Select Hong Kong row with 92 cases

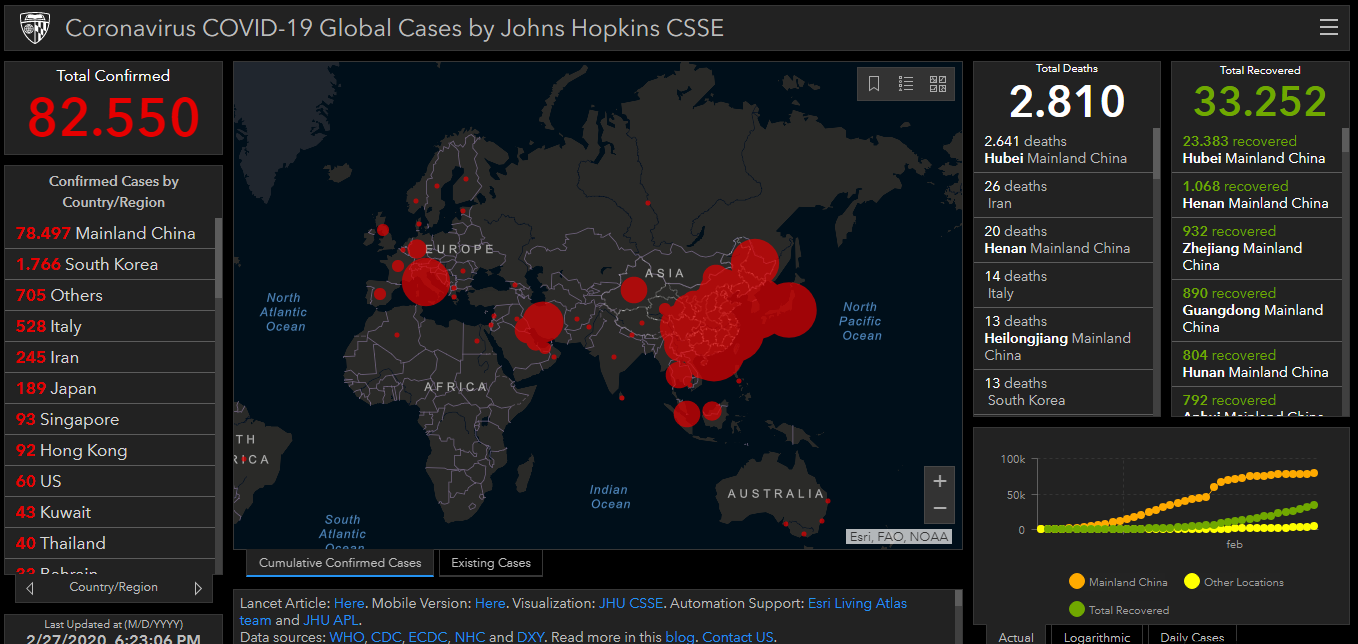pos(109,450)
